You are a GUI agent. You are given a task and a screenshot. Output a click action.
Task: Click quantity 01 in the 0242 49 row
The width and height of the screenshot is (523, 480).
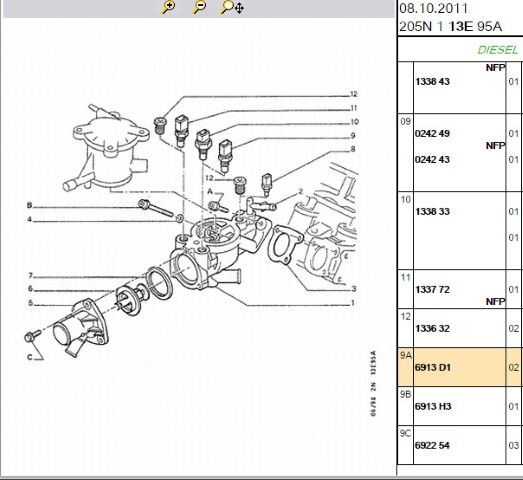pyautogui.click(x=514, y=134)
